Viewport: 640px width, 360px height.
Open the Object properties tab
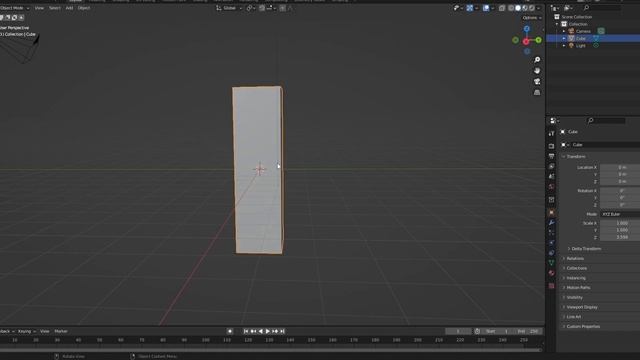click(x=551, y=213)
